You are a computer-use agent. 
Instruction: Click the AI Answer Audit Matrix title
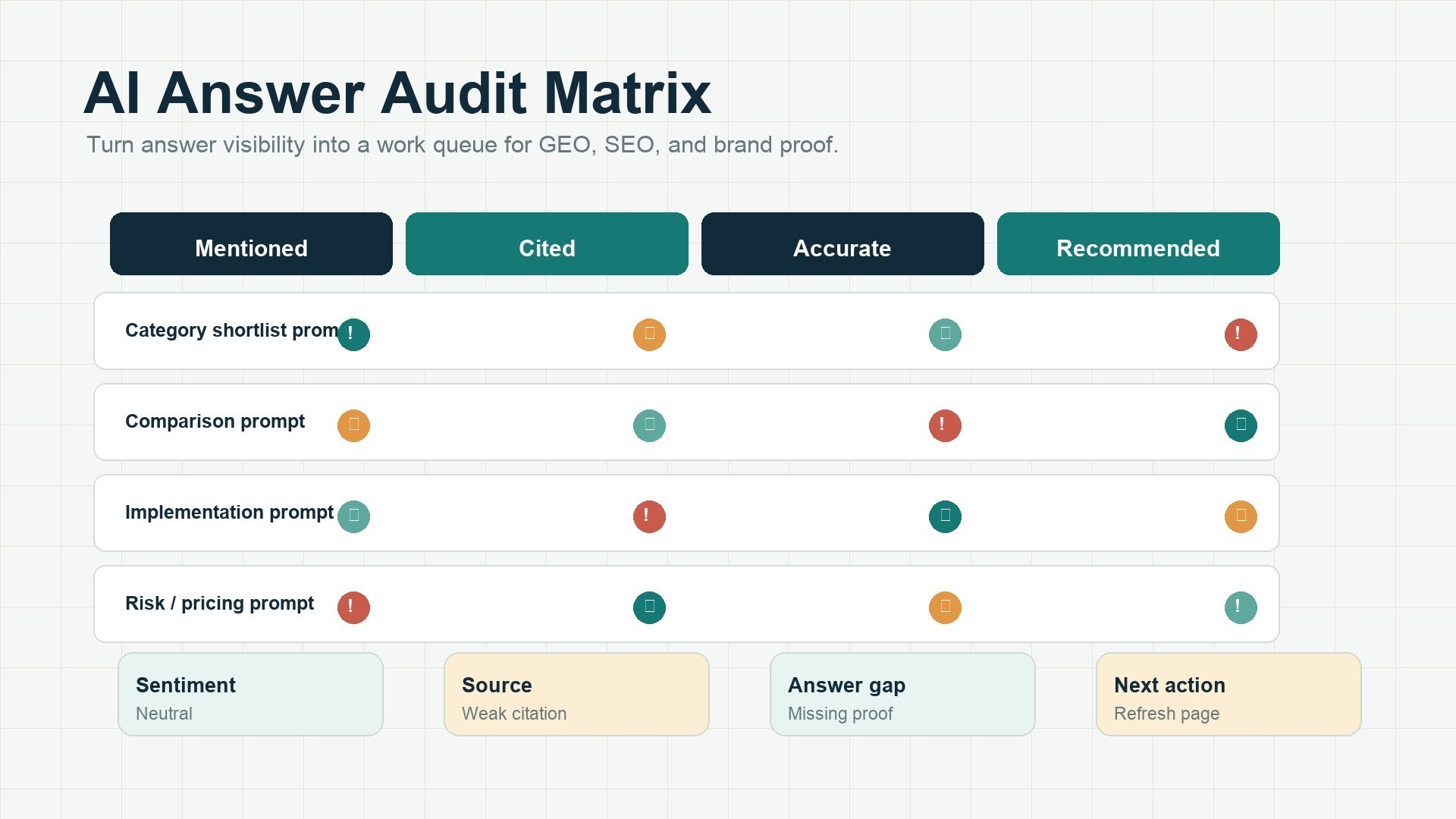(x=397, y=93)
